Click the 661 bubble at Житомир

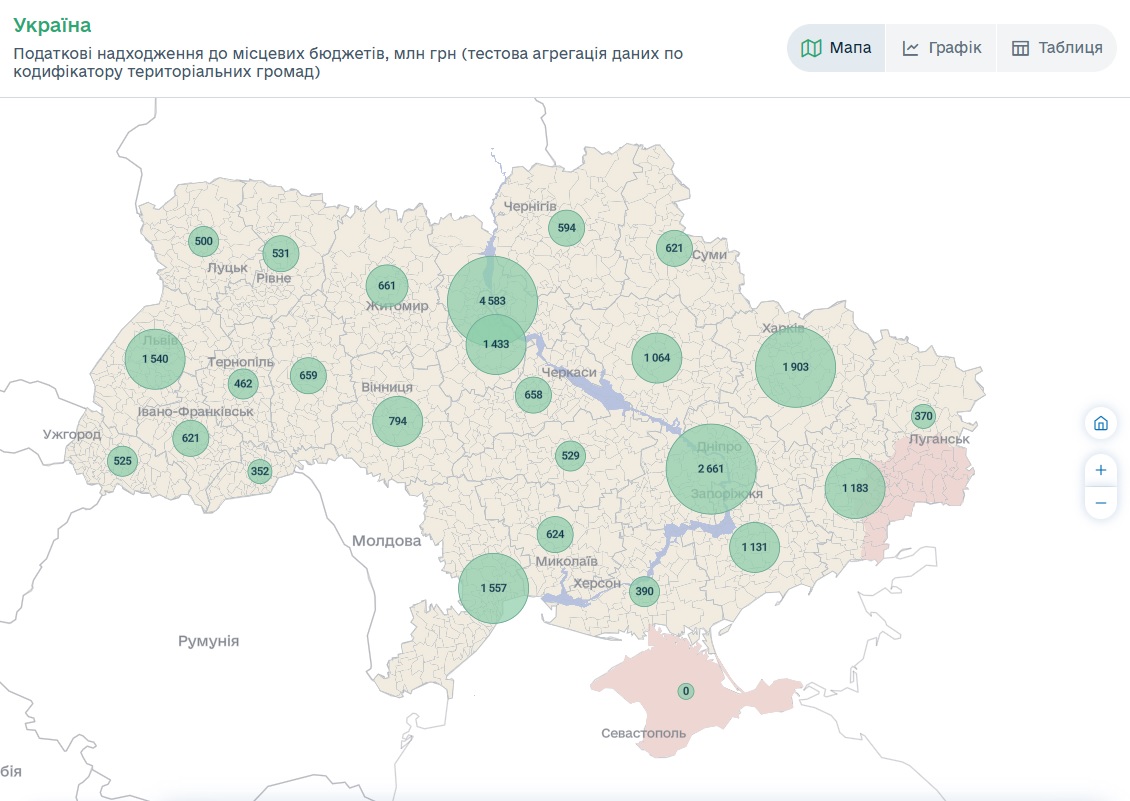[387, 286]
